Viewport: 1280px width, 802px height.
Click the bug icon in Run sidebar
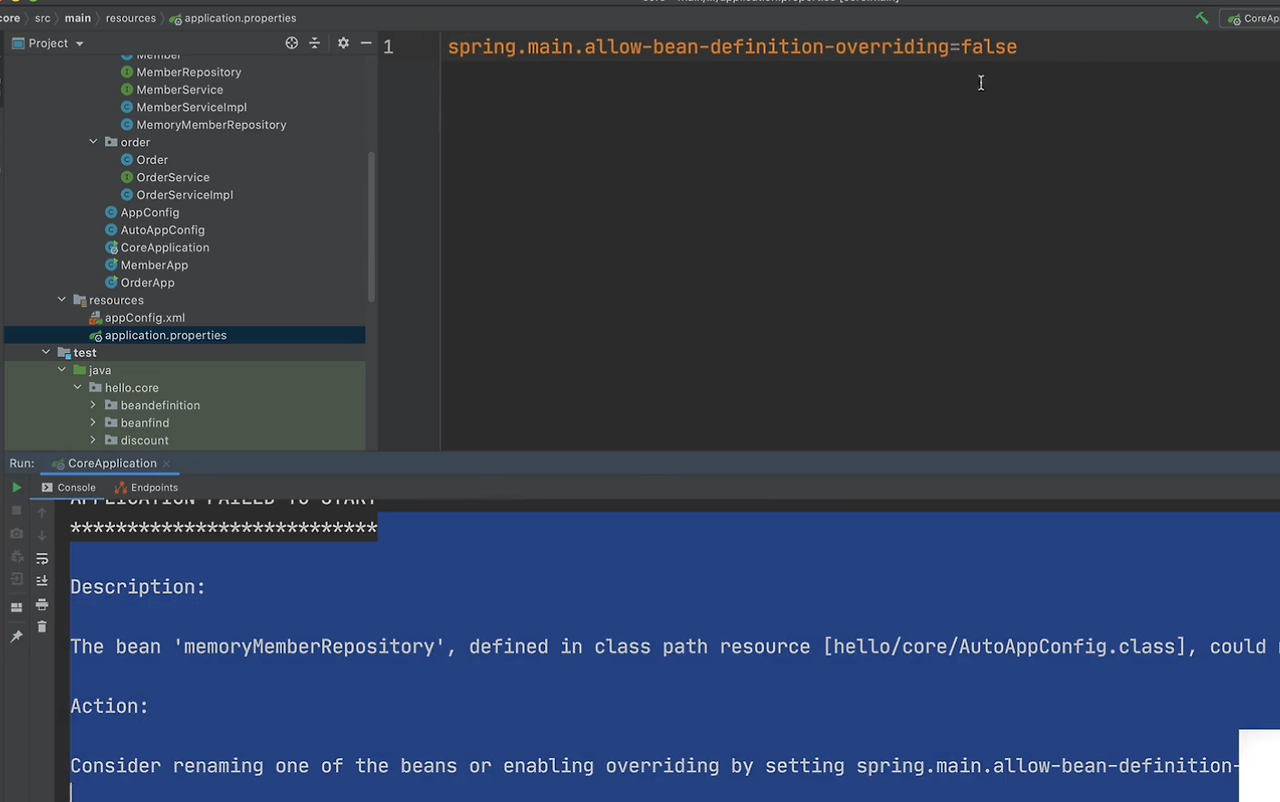coord(16,556)
